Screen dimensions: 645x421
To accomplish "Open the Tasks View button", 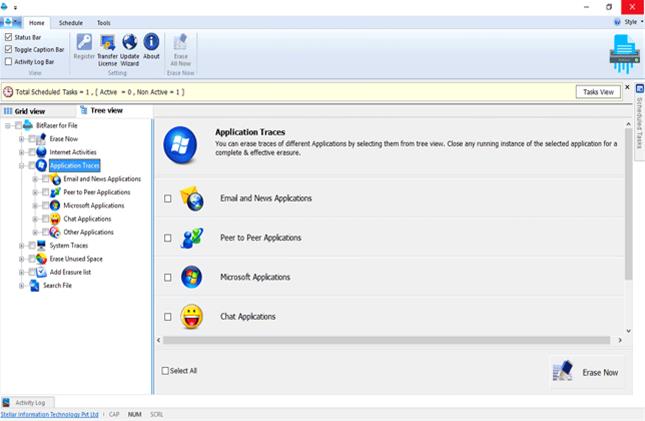I will point(598,92).
